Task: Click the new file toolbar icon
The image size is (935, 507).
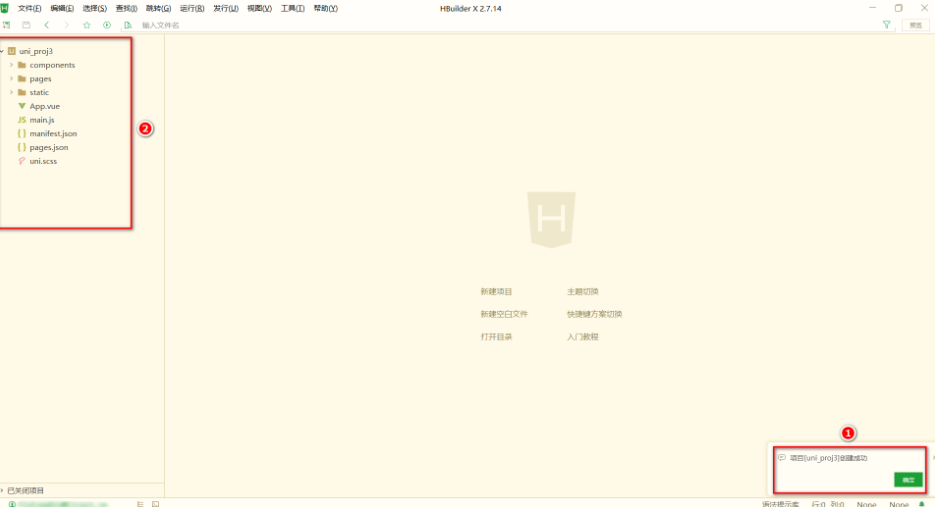Action: [7, 25]
